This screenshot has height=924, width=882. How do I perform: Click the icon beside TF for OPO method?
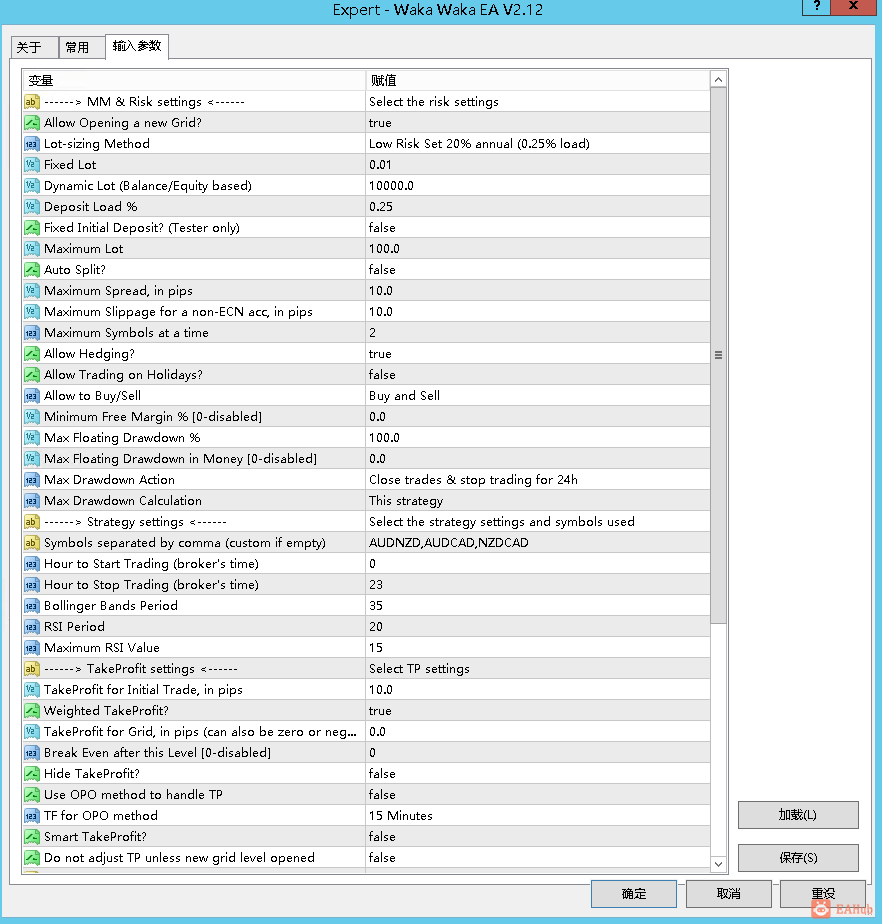pos(32,816)
